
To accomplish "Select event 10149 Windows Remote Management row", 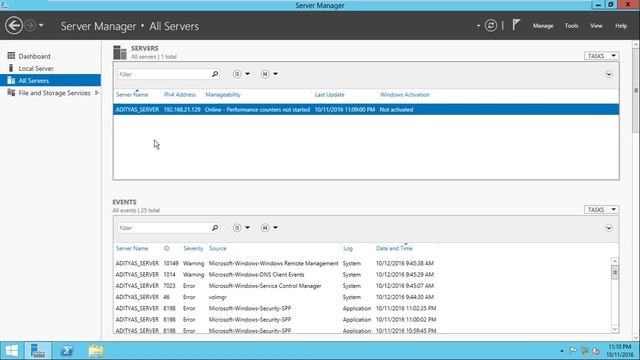I will pyautogui.click(x=362, y=264).
